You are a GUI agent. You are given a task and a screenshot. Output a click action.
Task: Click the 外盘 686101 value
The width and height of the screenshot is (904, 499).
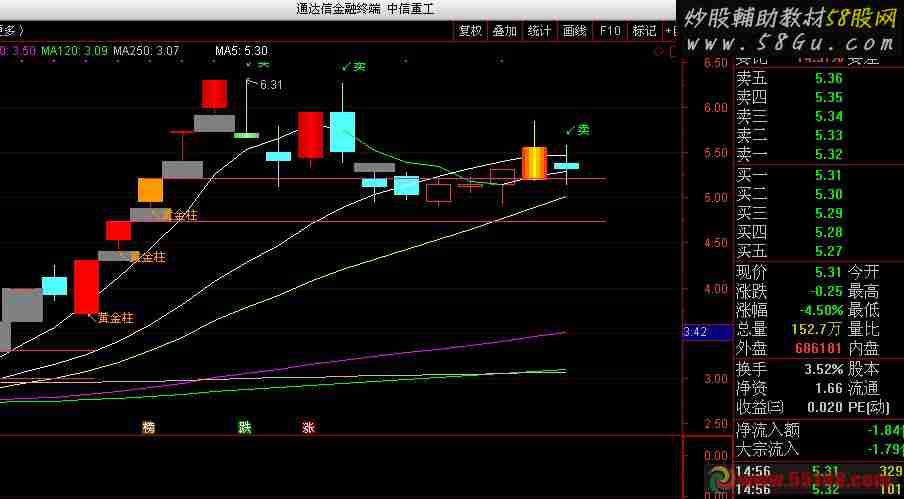click(x=819, y=349)
